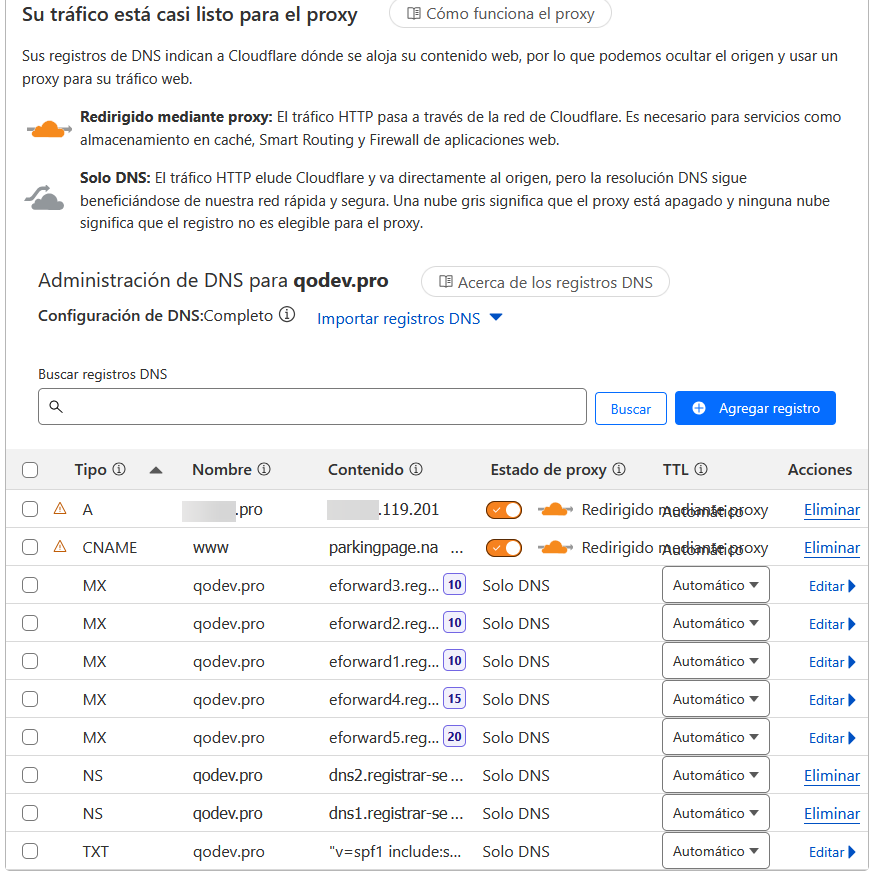Open the Importar registros DNS dropdown
876x873 pixels.
(x=410, y=318)
